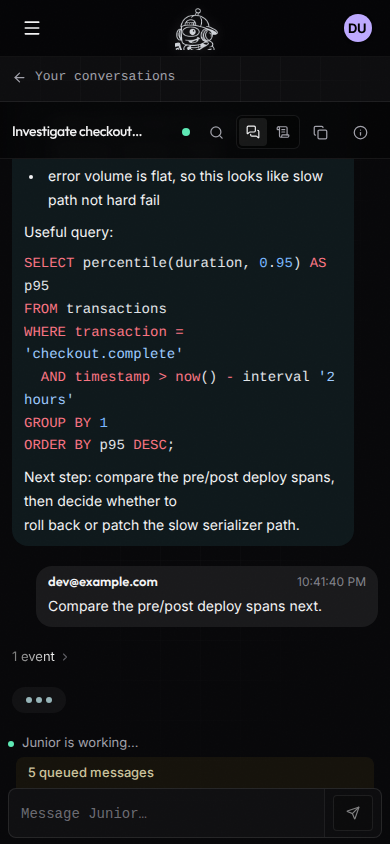
Task: Expand the typing dots indicator
Action: coord(39,700)
